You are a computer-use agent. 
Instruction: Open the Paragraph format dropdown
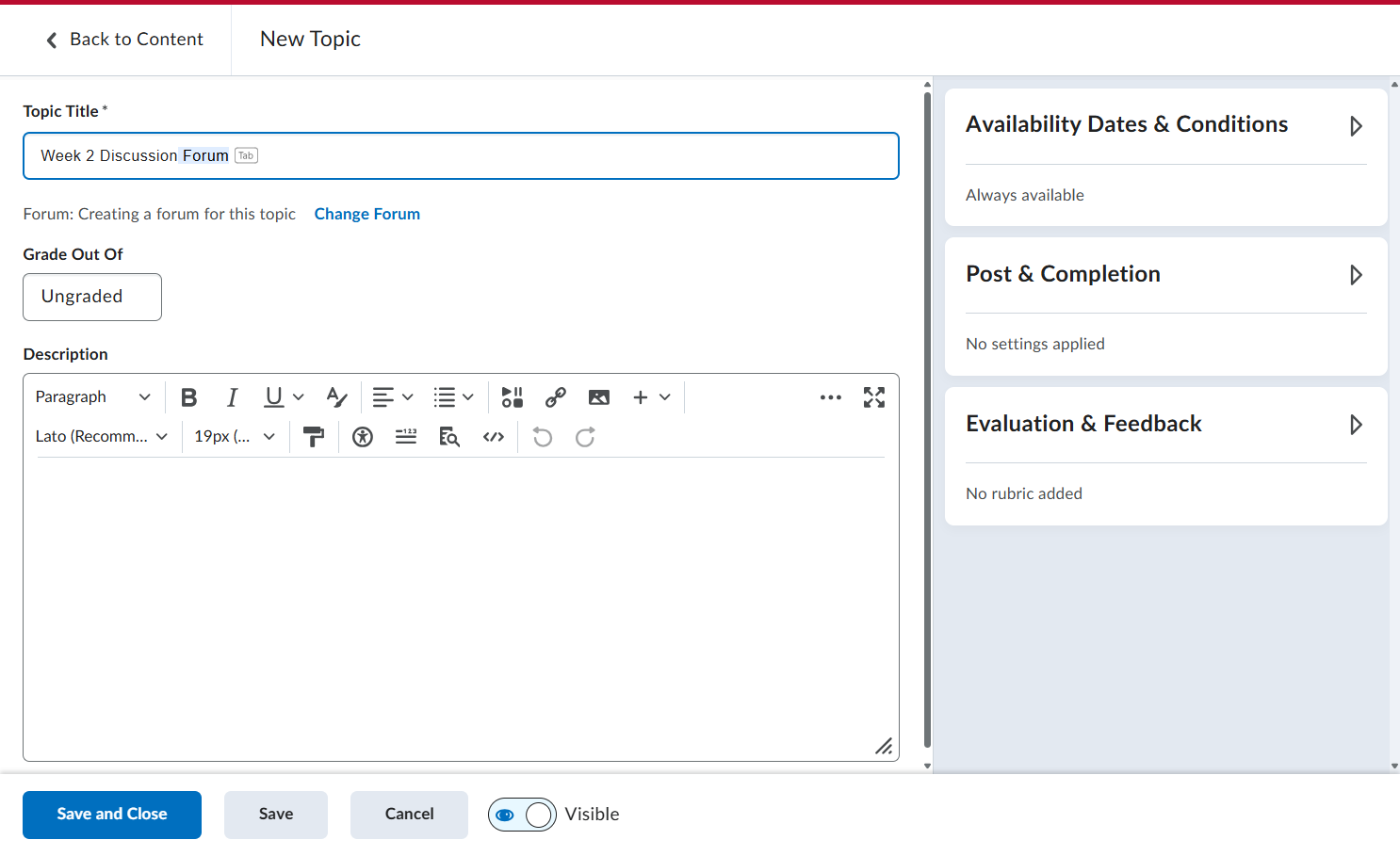click(92, 397)
